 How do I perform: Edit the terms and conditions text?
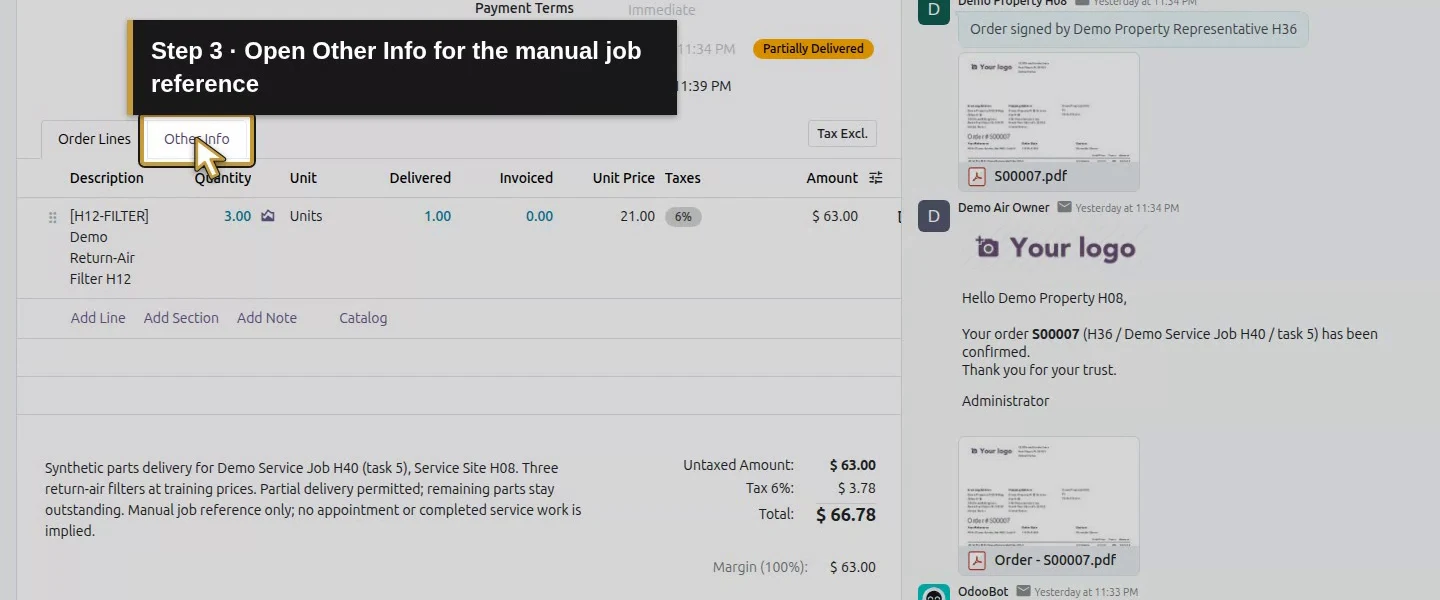[x=313, y=499]
